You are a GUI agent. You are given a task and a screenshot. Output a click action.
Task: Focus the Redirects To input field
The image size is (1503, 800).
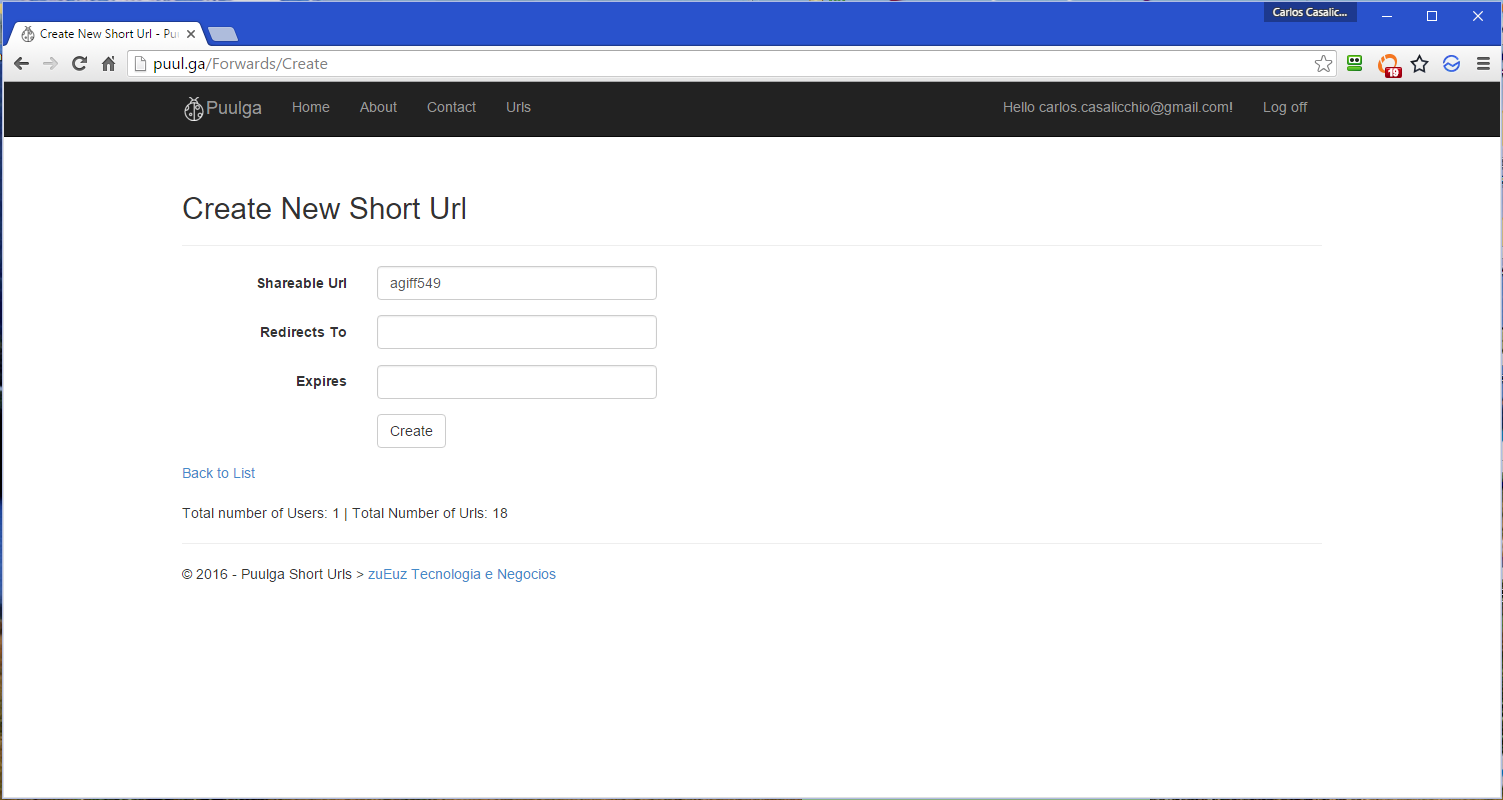(x=516, y=332)
